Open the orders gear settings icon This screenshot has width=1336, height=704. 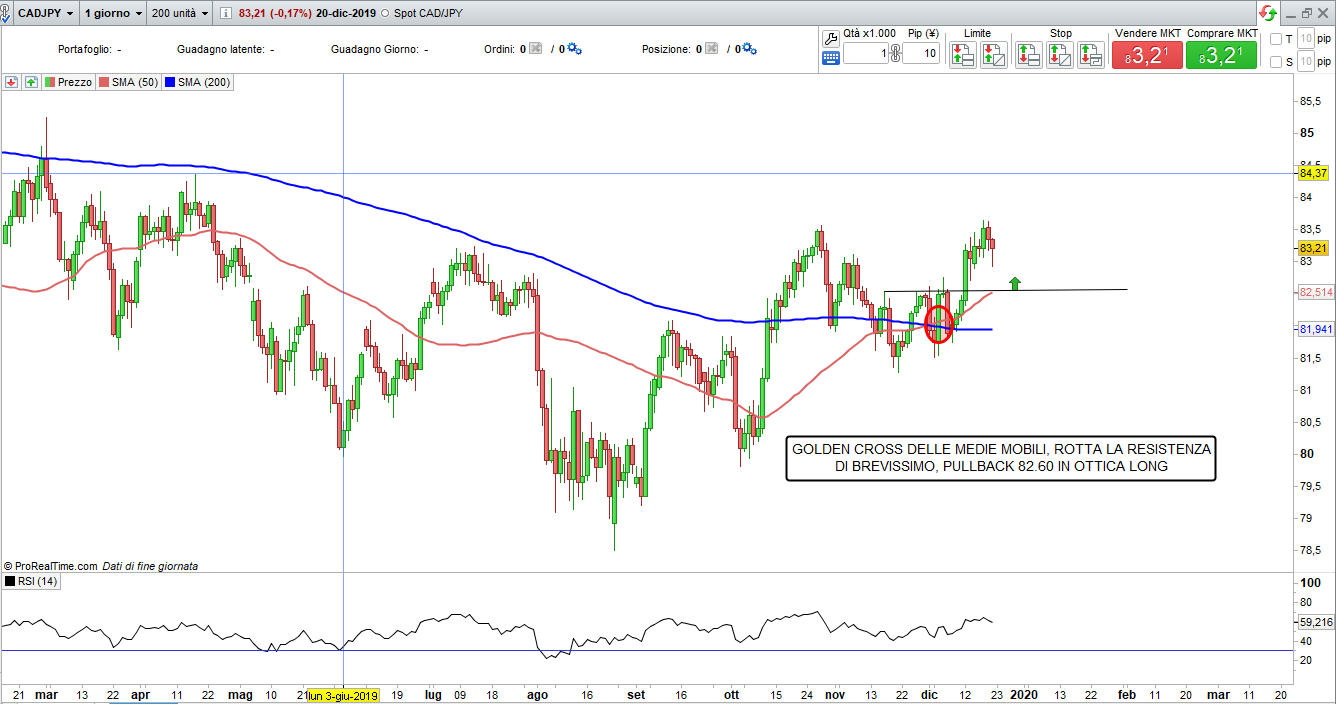click(x=574, y=49)
